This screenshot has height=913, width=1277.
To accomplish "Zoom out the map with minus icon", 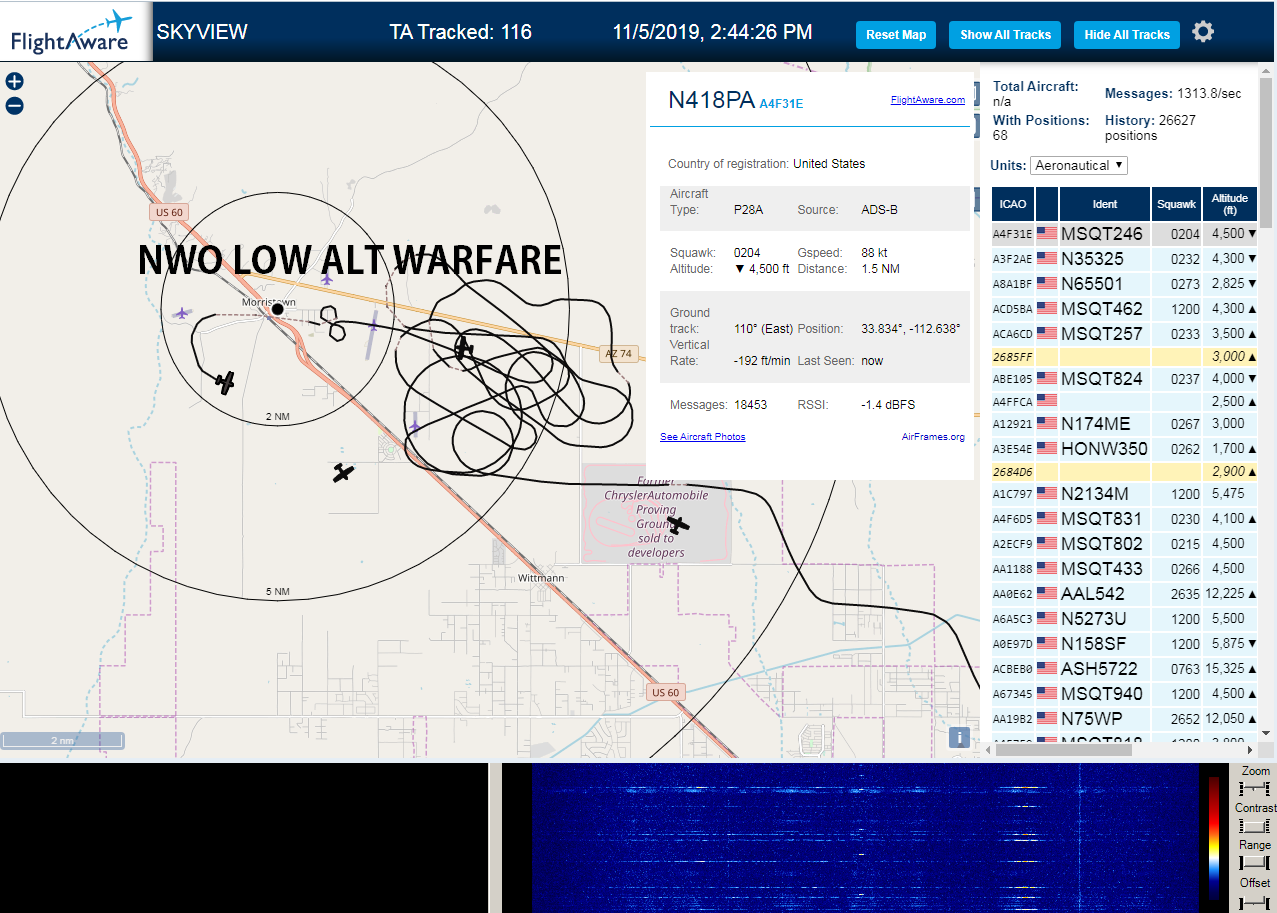I will pyautogui.click(x=14, y=106).
